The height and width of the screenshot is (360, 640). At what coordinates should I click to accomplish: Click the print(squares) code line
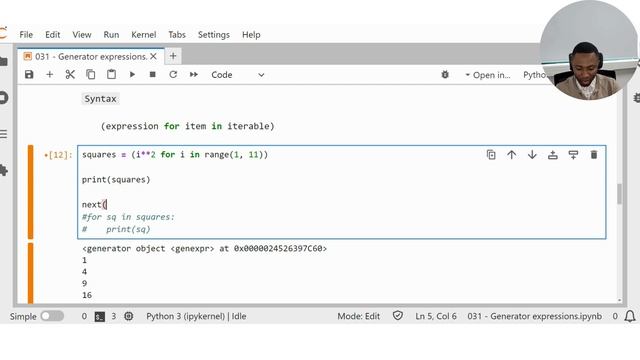coord(116,180)
